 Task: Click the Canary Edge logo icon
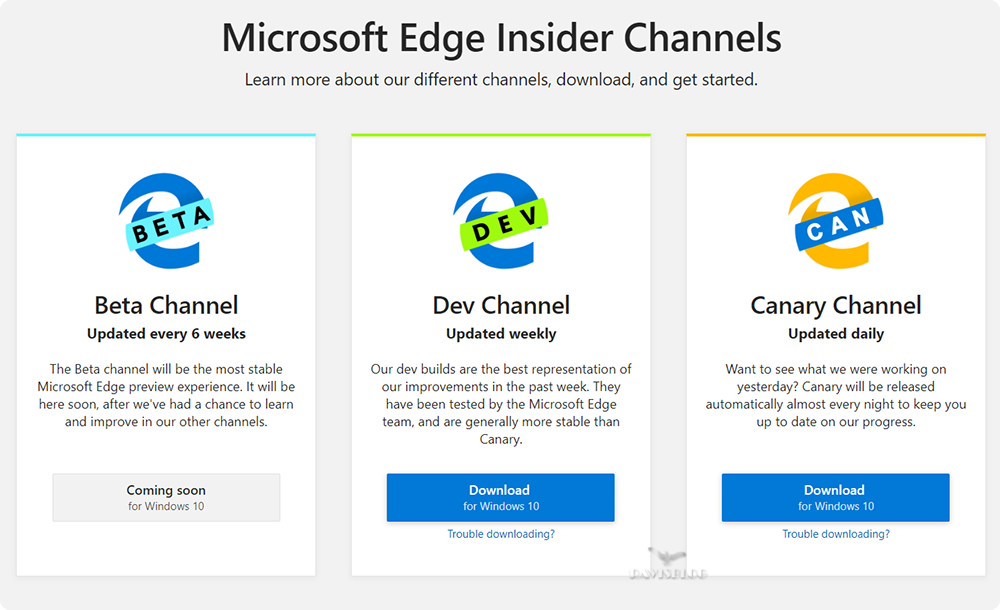click(835, 221)
